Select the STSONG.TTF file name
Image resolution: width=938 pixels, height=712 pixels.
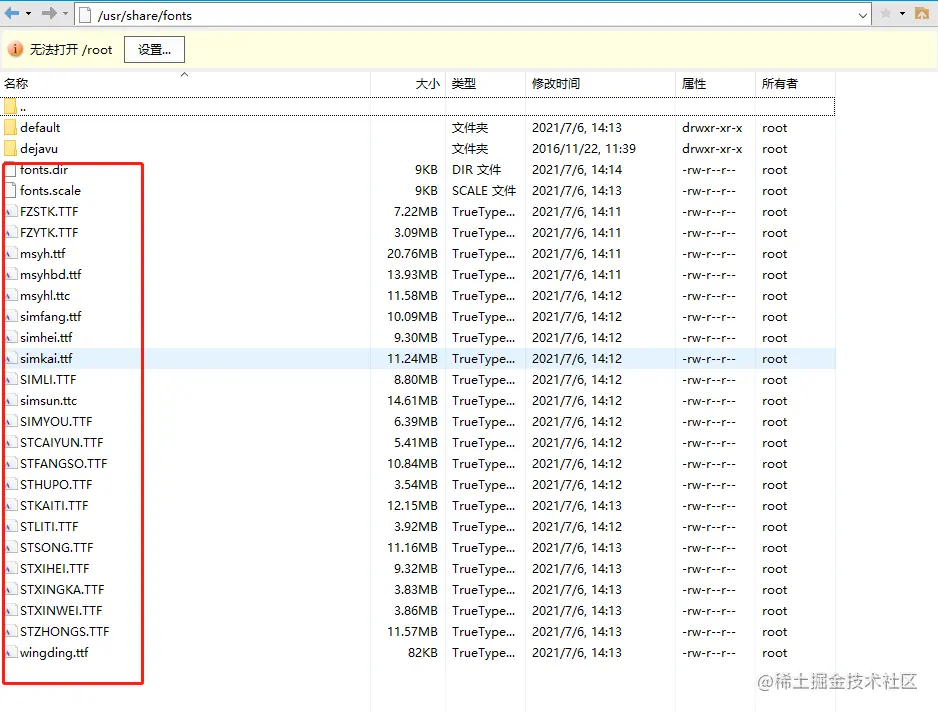pos(56,547)
